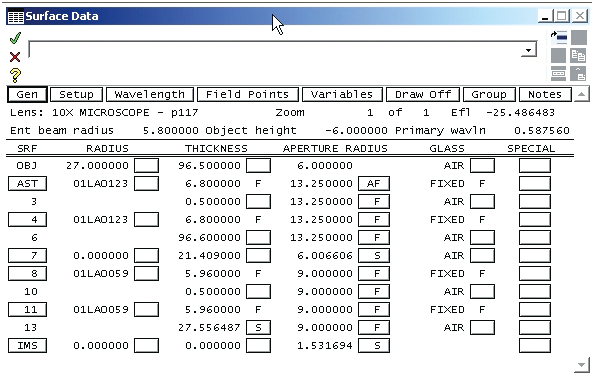Viewport: 595px width, 378px height.
Task: Click the thickness value 21.409000
Action: 209,255
